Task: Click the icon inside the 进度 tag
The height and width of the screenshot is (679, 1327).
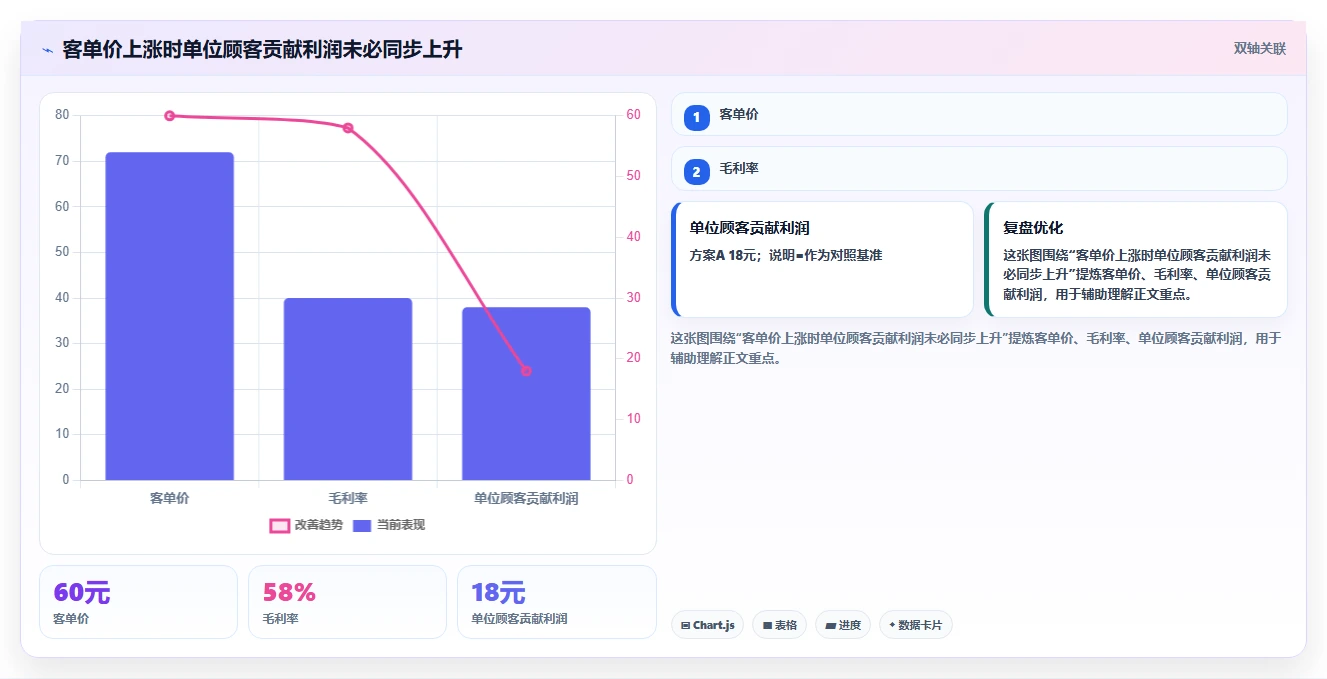Action: [830, 626]
